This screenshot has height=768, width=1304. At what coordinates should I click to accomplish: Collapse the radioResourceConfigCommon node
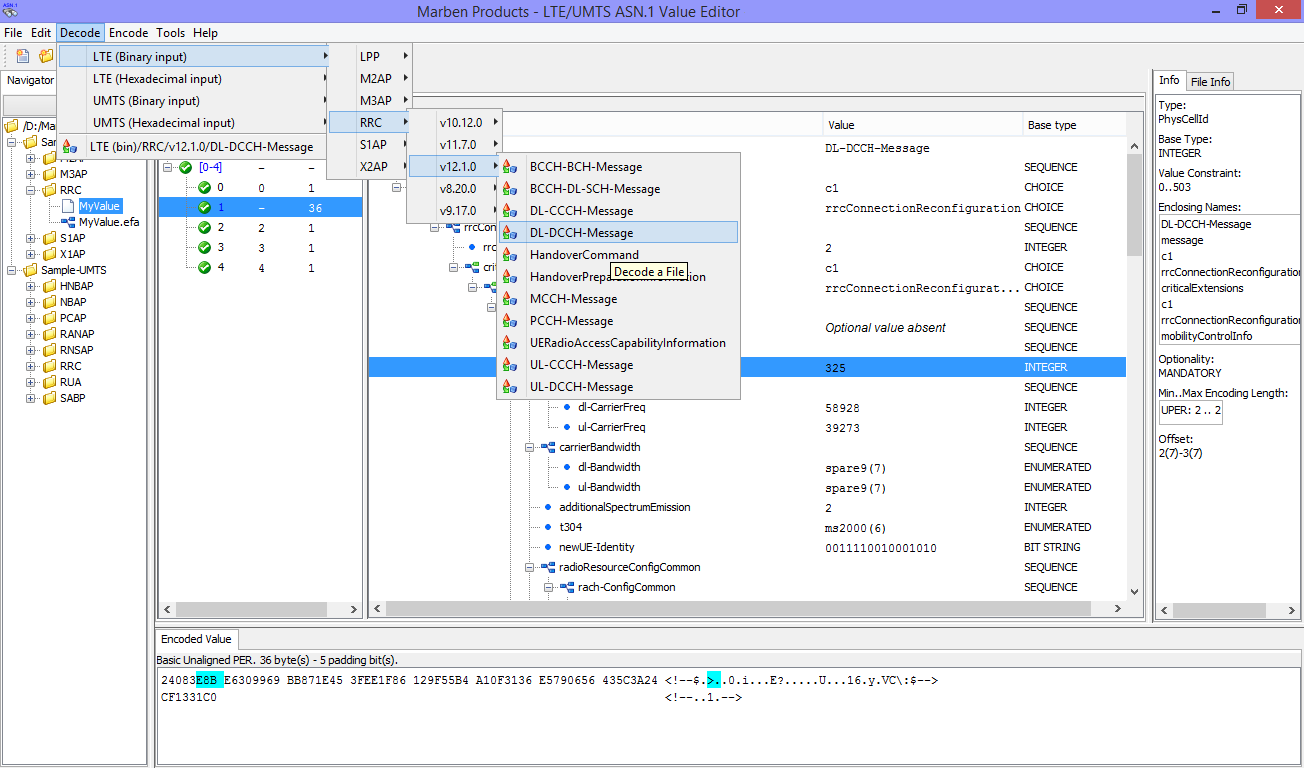pos(530,567)
